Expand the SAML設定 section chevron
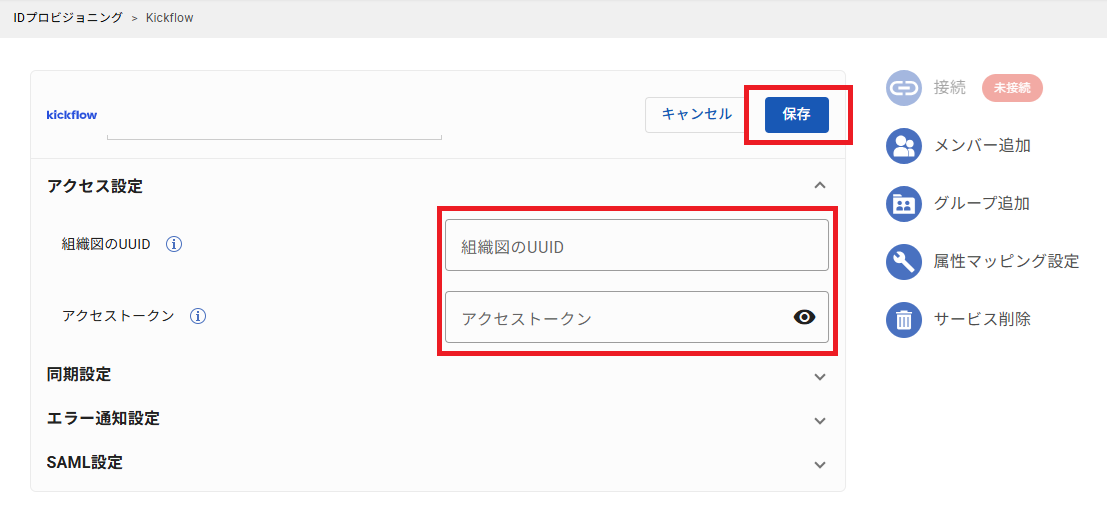 pos(820,465)
